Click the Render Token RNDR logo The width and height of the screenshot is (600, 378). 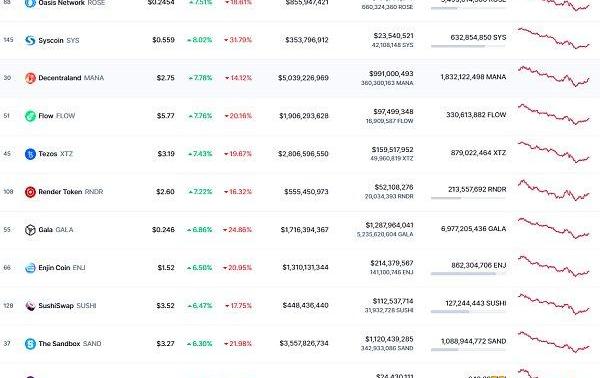30,192
